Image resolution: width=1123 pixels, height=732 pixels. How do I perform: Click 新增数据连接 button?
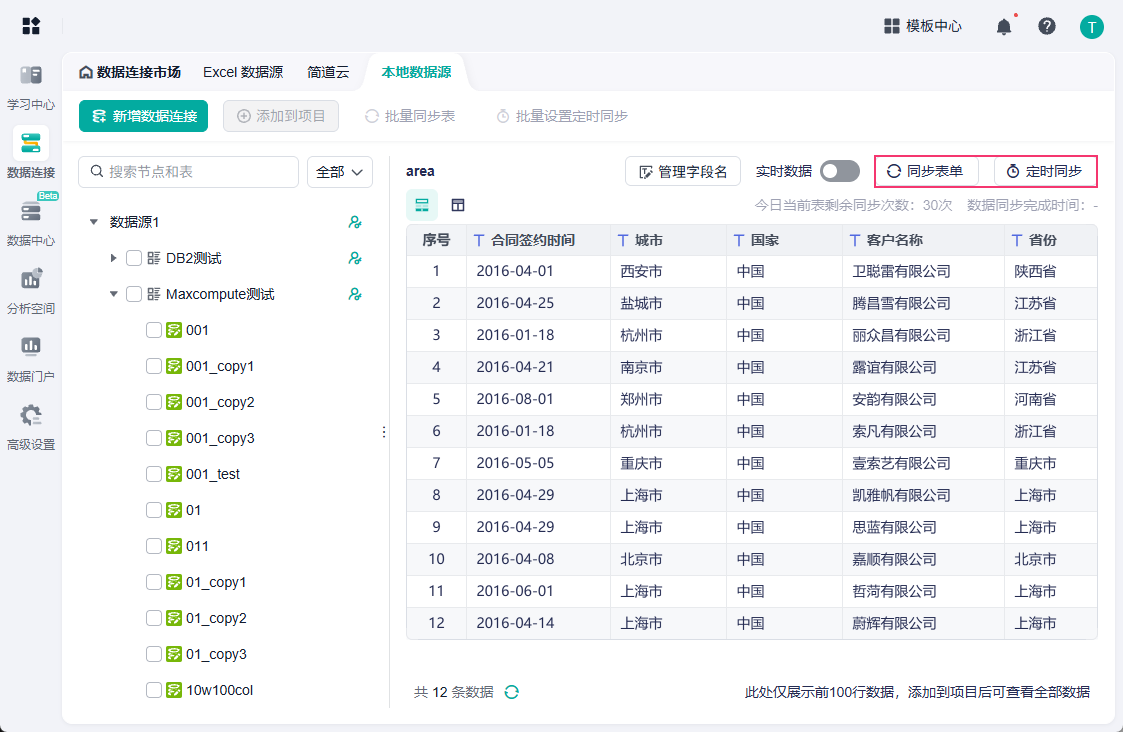click(143, 116)
